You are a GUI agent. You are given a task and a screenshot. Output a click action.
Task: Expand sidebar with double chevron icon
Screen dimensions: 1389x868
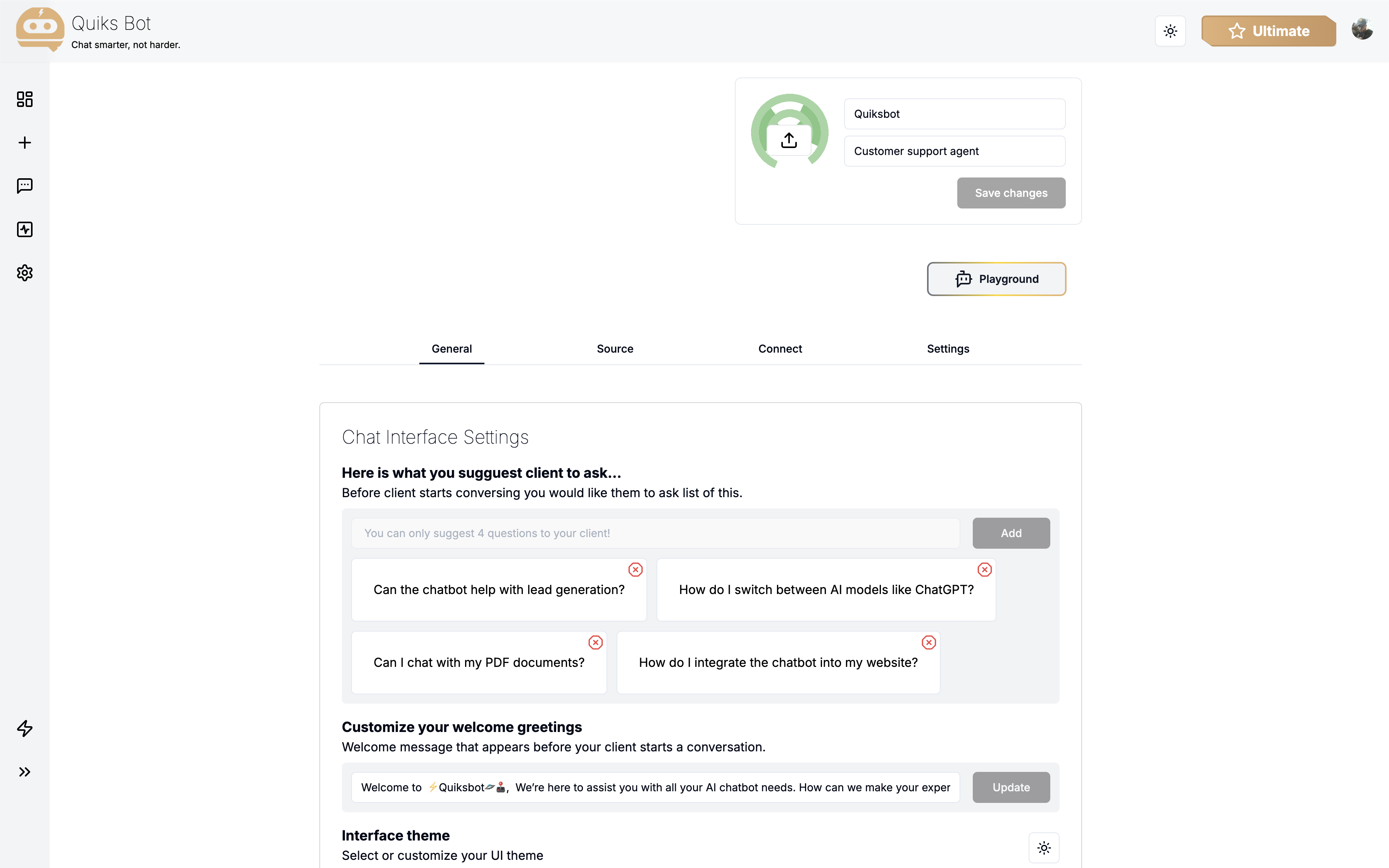coord(25,772)
